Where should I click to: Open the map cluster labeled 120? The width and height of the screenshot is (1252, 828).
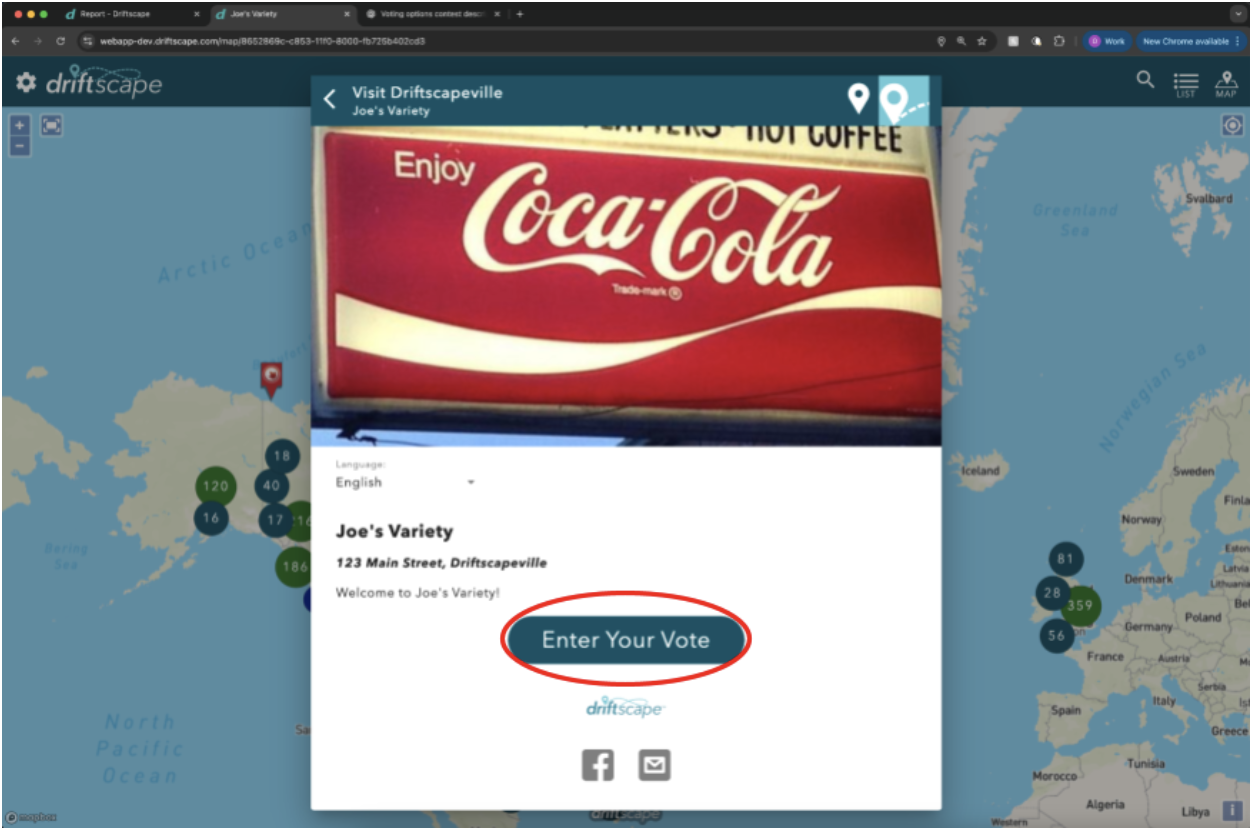(215, 487)
